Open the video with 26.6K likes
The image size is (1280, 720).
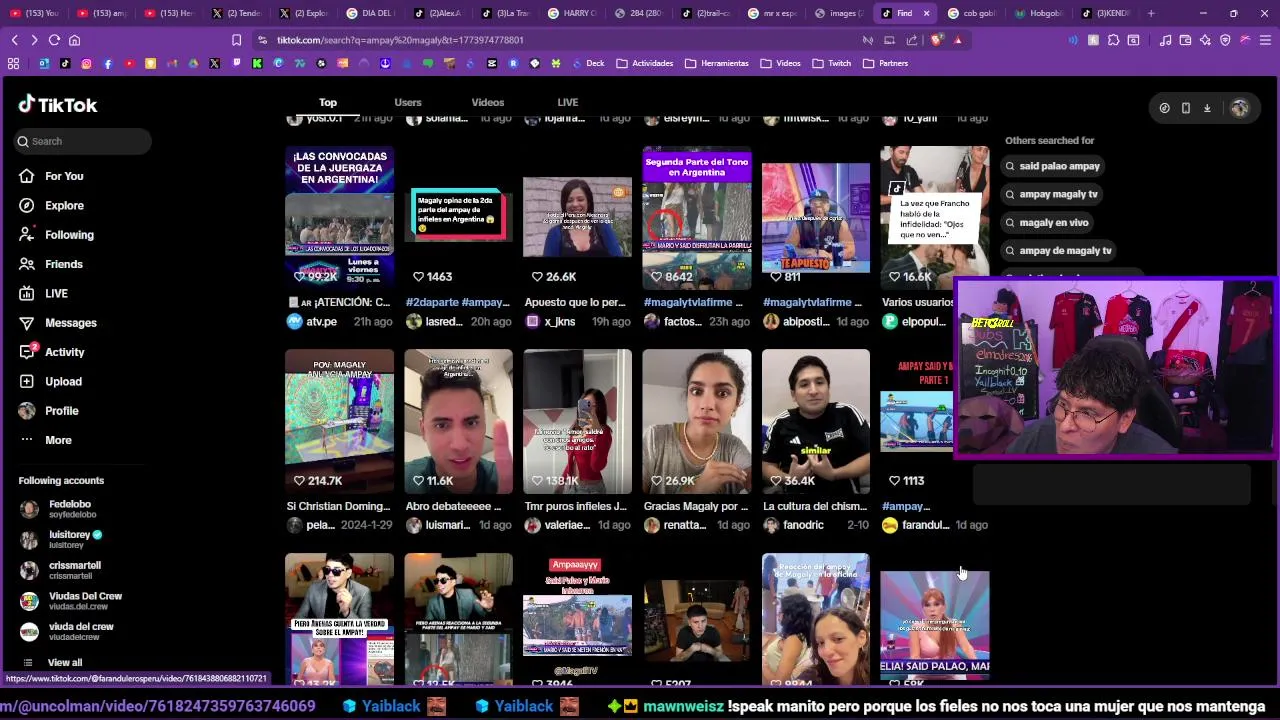coord(577,218)
